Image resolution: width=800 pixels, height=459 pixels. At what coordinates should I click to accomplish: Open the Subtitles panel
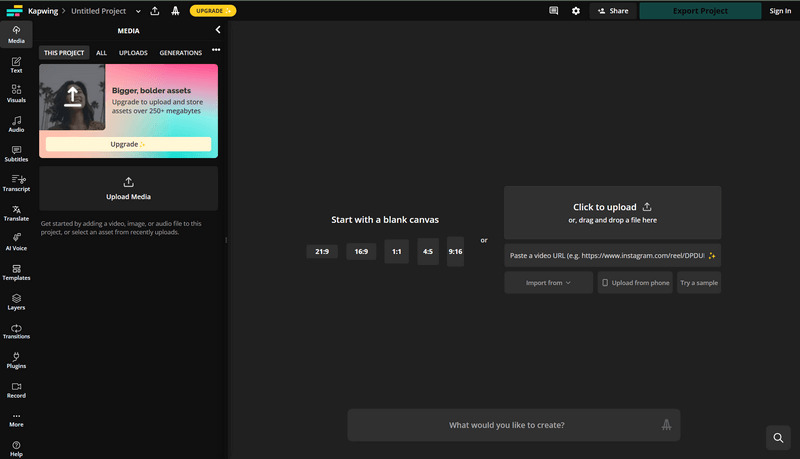(16, 154)
